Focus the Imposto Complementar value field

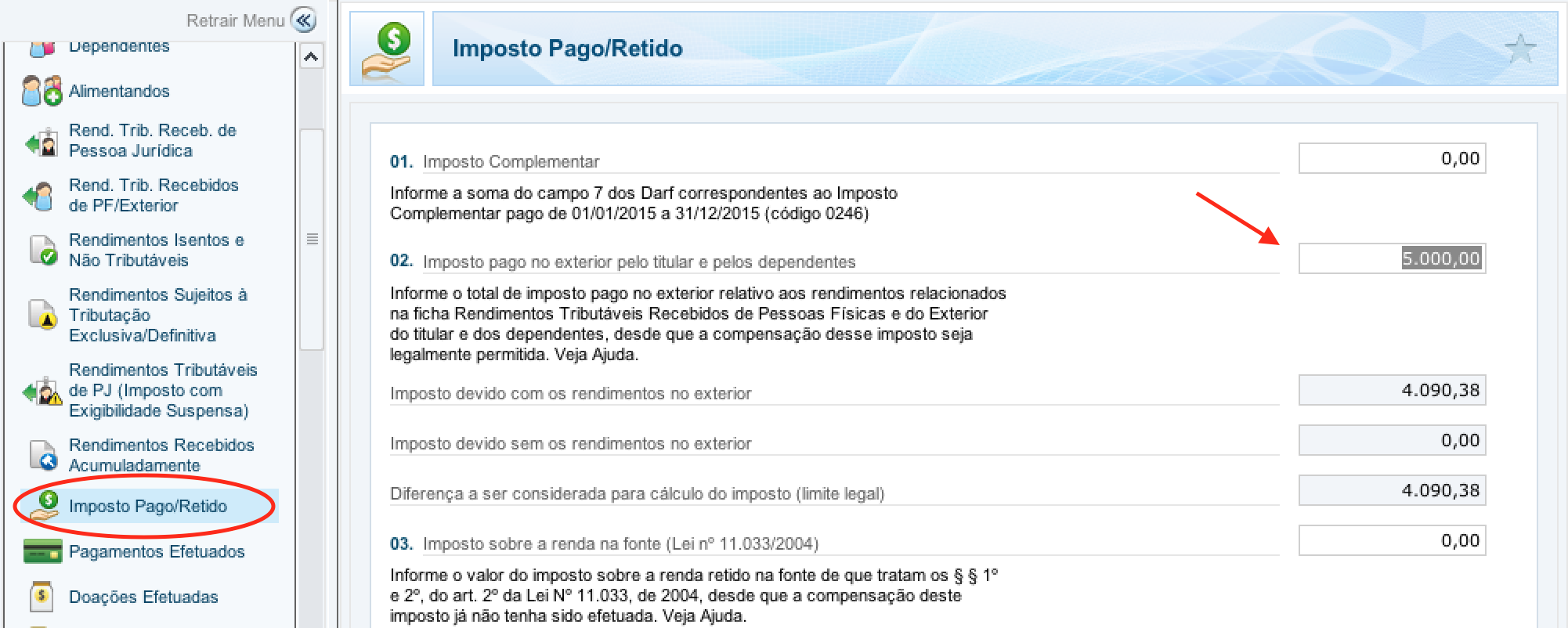pyautogui.click(x=1392, y=158)
